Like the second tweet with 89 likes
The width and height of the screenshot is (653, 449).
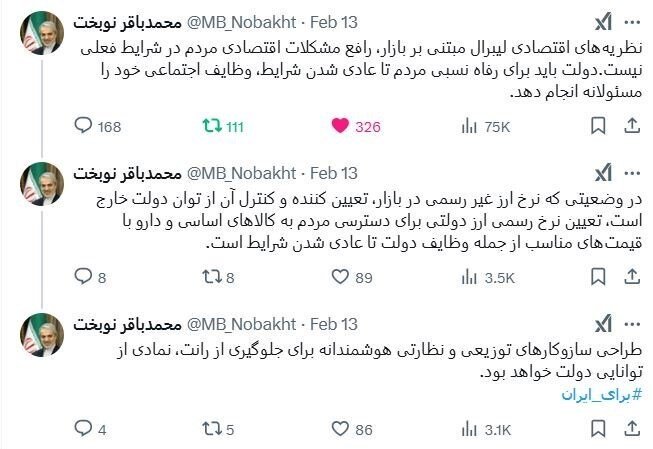(340, 278)
